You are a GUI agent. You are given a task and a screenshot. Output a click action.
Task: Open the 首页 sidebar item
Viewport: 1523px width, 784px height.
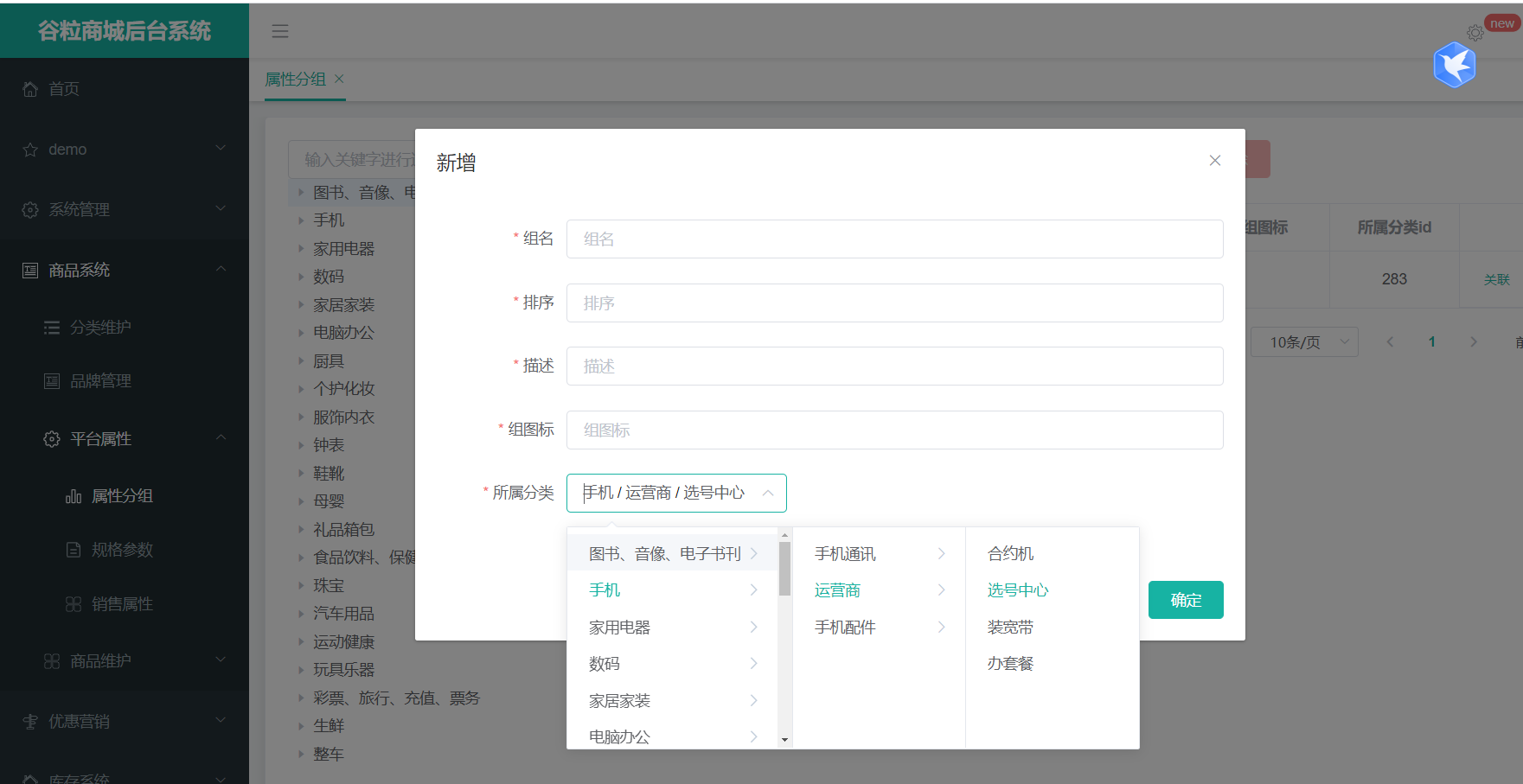[125, 89]
